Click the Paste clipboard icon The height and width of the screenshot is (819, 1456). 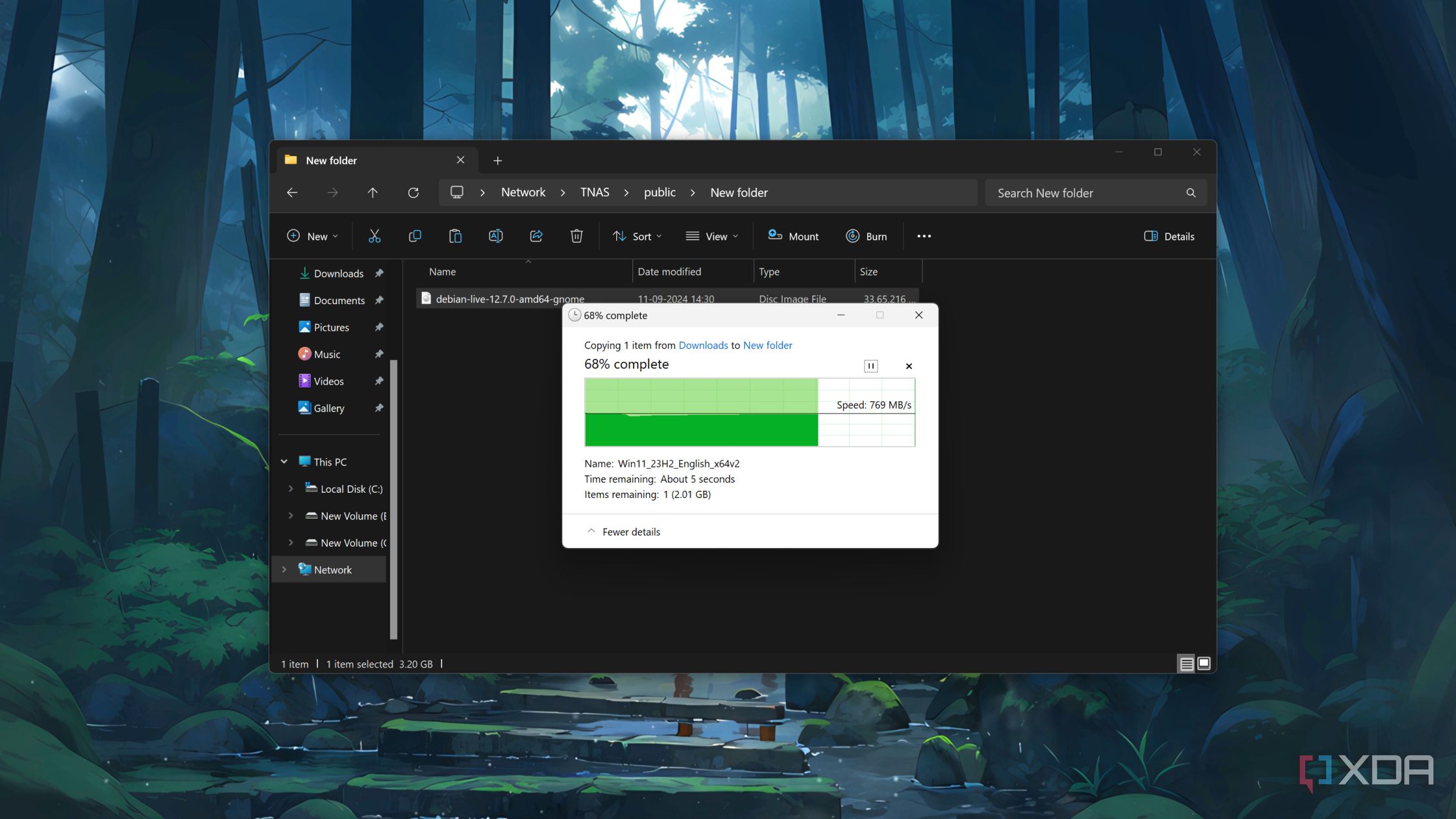pos(455,236)
